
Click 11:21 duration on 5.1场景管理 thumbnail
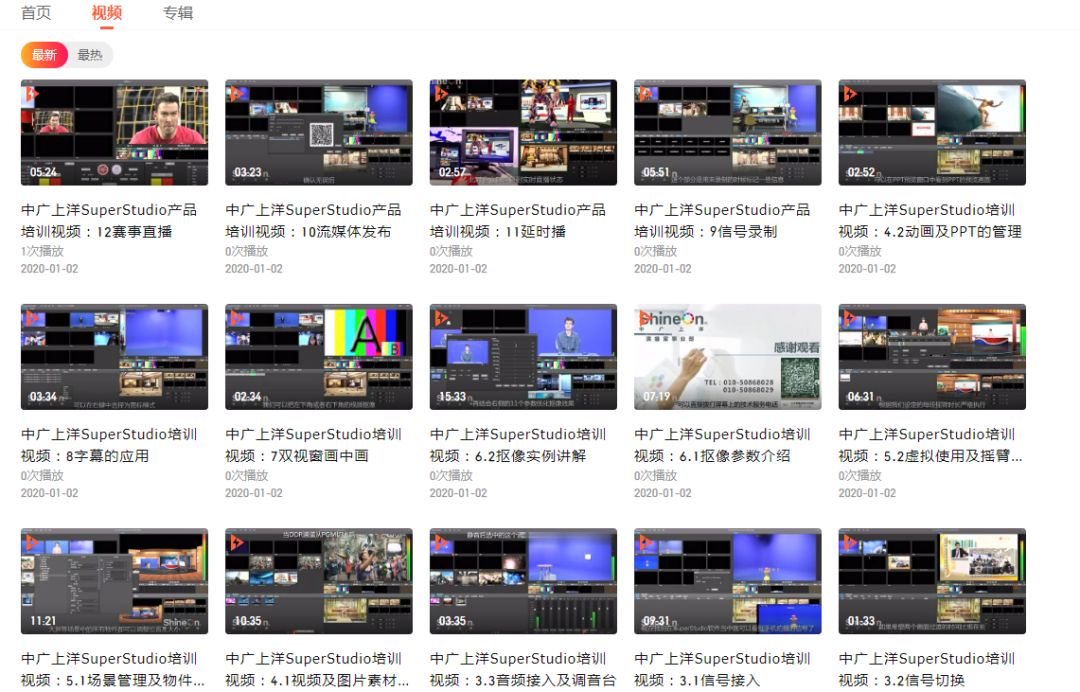coord(43,621)
